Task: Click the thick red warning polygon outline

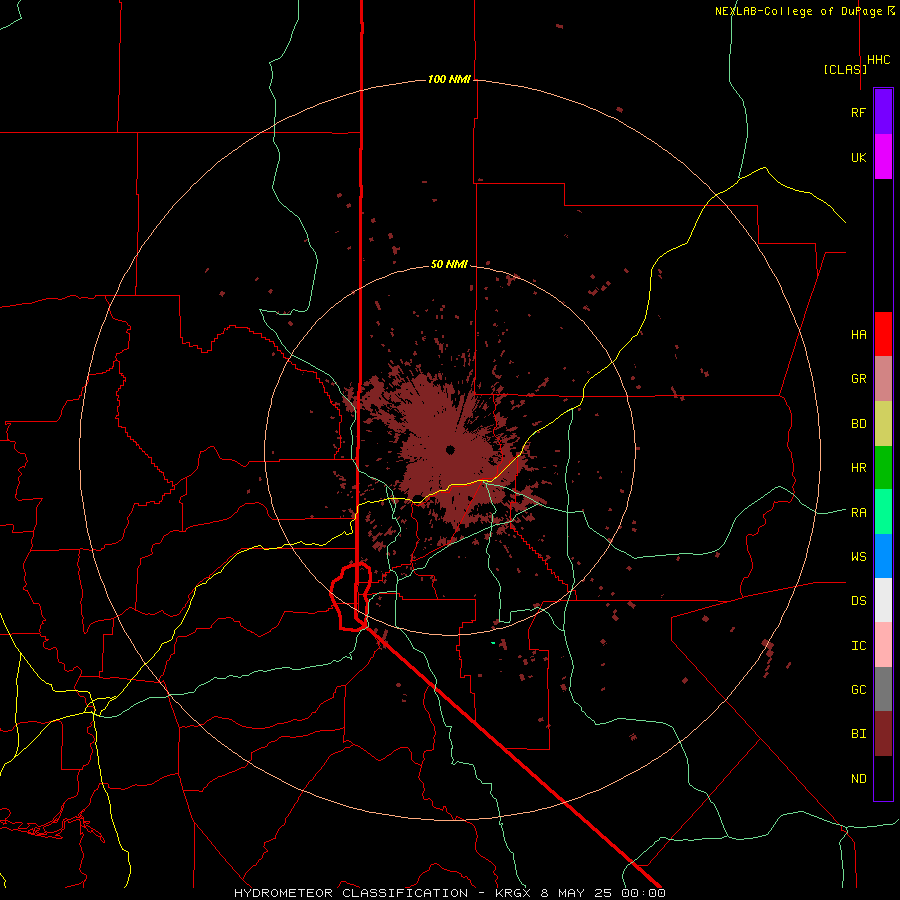Action: [x=351, y=597]
